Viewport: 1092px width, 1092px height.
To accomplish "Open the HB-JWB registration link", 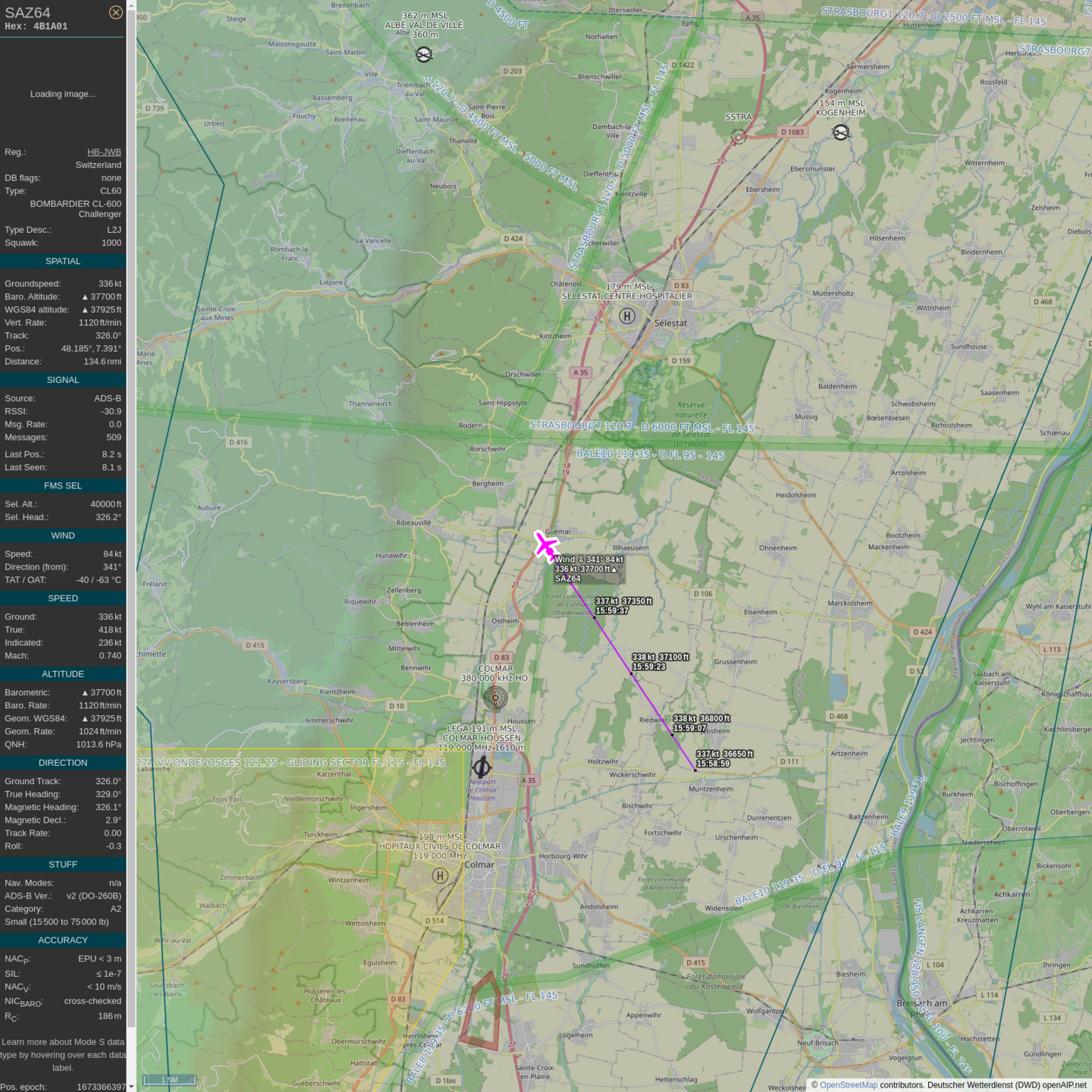I will click(x=104, y=152).
